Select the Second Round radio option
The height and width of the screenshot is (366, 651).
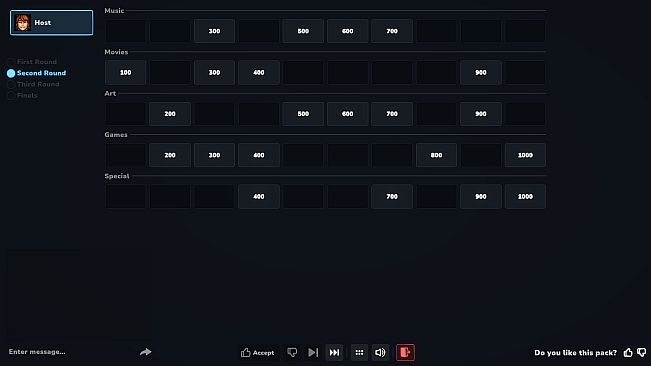pyautogui.click(x=37, y=73)
